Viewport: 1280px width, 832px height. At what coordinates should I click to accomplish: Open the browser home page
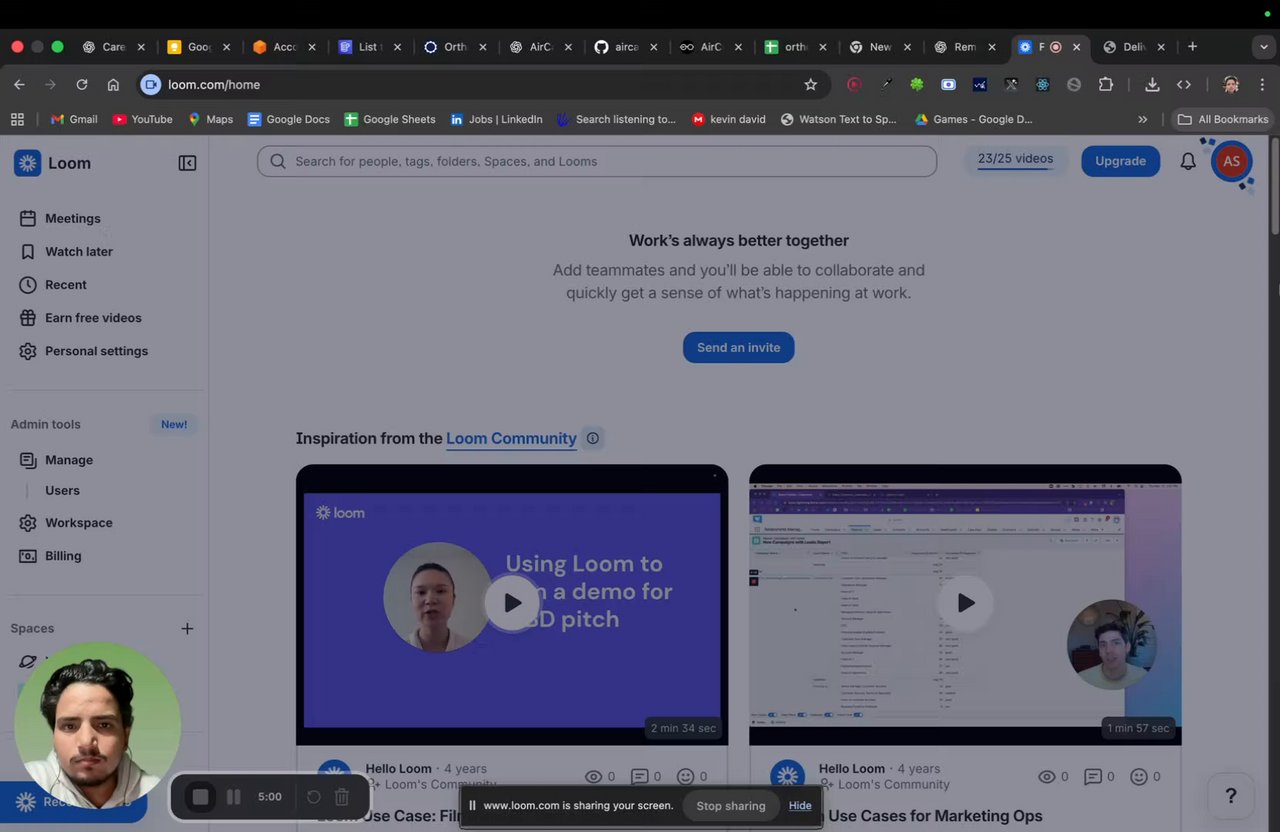(x=113, y=84)
